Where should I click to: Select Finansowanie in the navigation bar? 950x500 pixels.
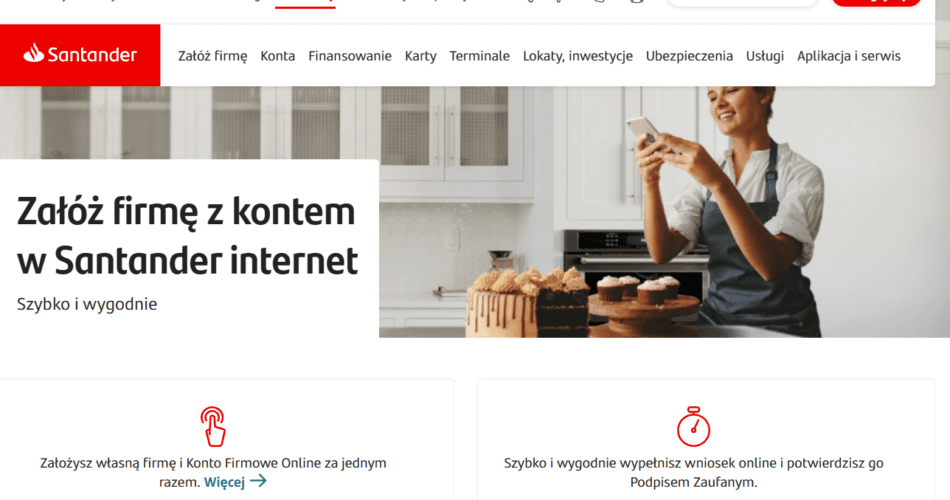[350, 56]
